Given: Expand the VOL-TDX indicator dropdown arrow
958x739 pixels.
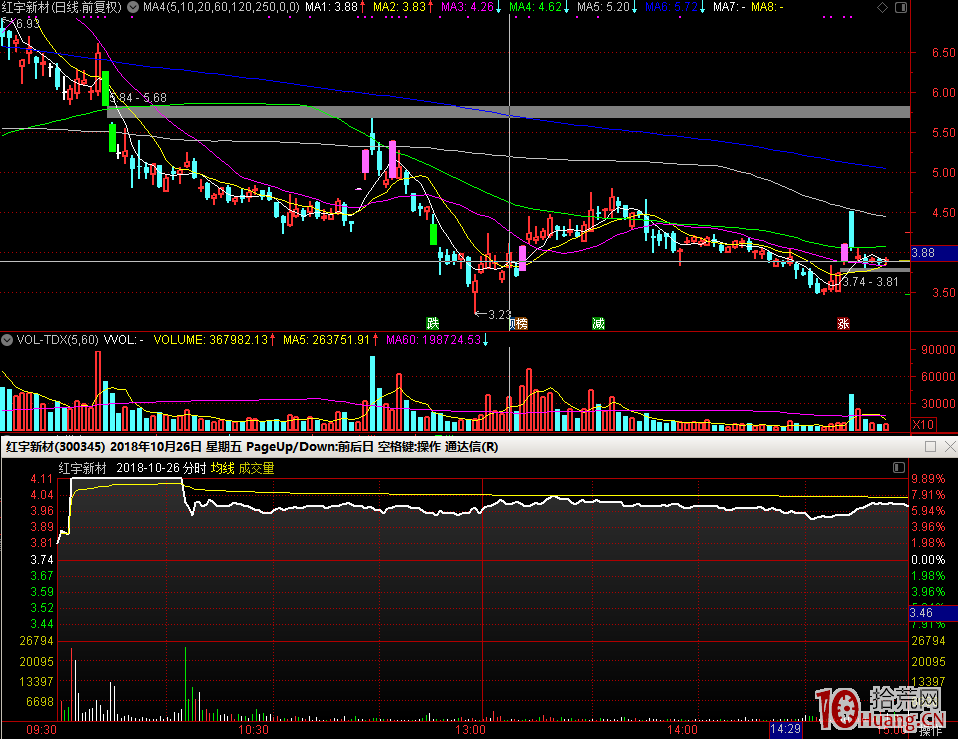Looking at the screenshot, I should tap(8, 340).
